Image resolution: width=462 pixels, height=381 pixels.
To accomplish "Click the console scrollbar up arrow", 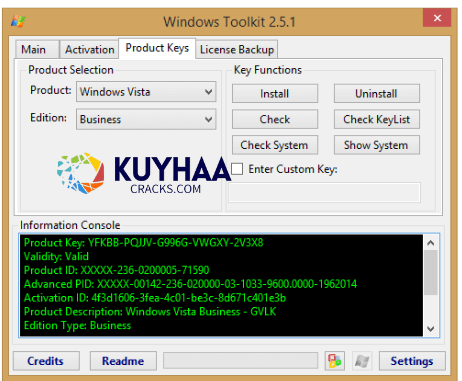I will click(x=431, y=243).
